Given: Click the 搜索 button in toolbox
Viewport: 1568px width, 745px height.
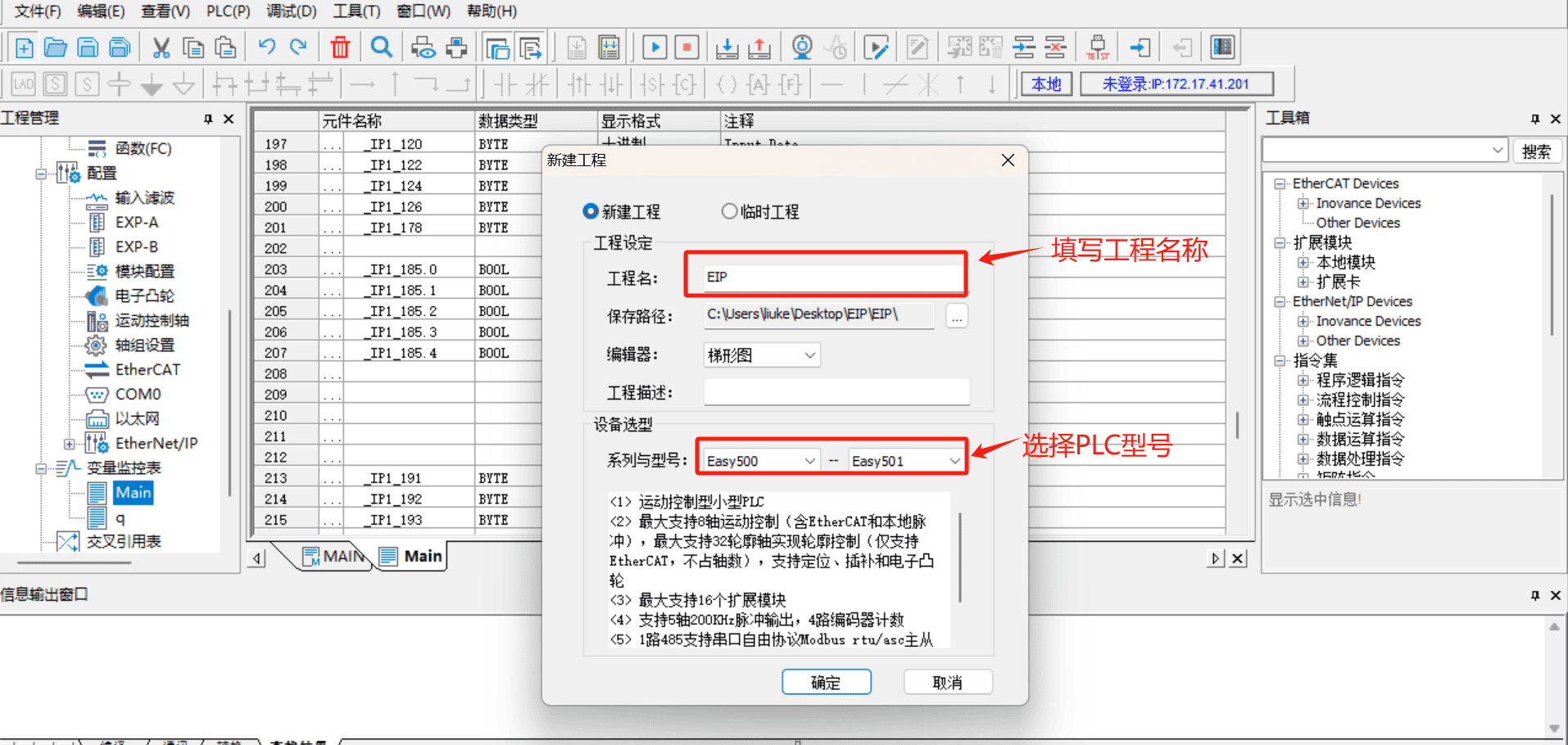Looking at the screenshot, I should [x=1536, y=151].
